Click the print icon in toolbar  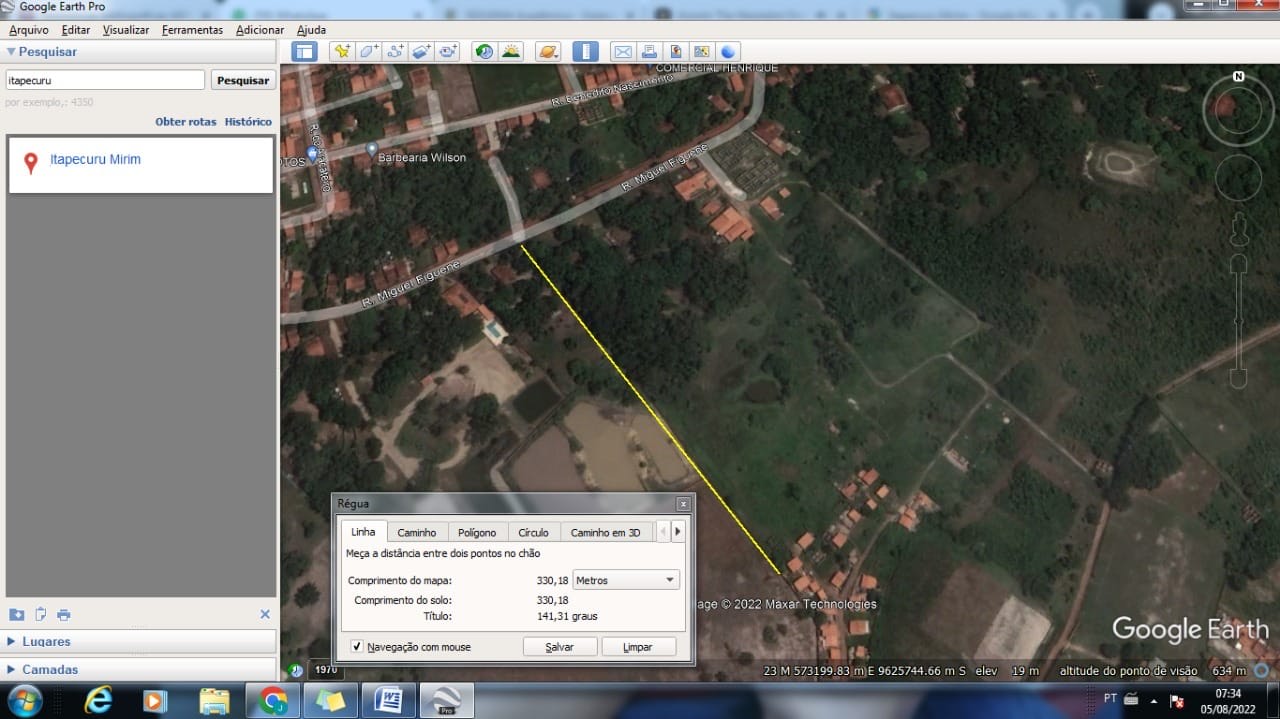(x=649, y=52)
